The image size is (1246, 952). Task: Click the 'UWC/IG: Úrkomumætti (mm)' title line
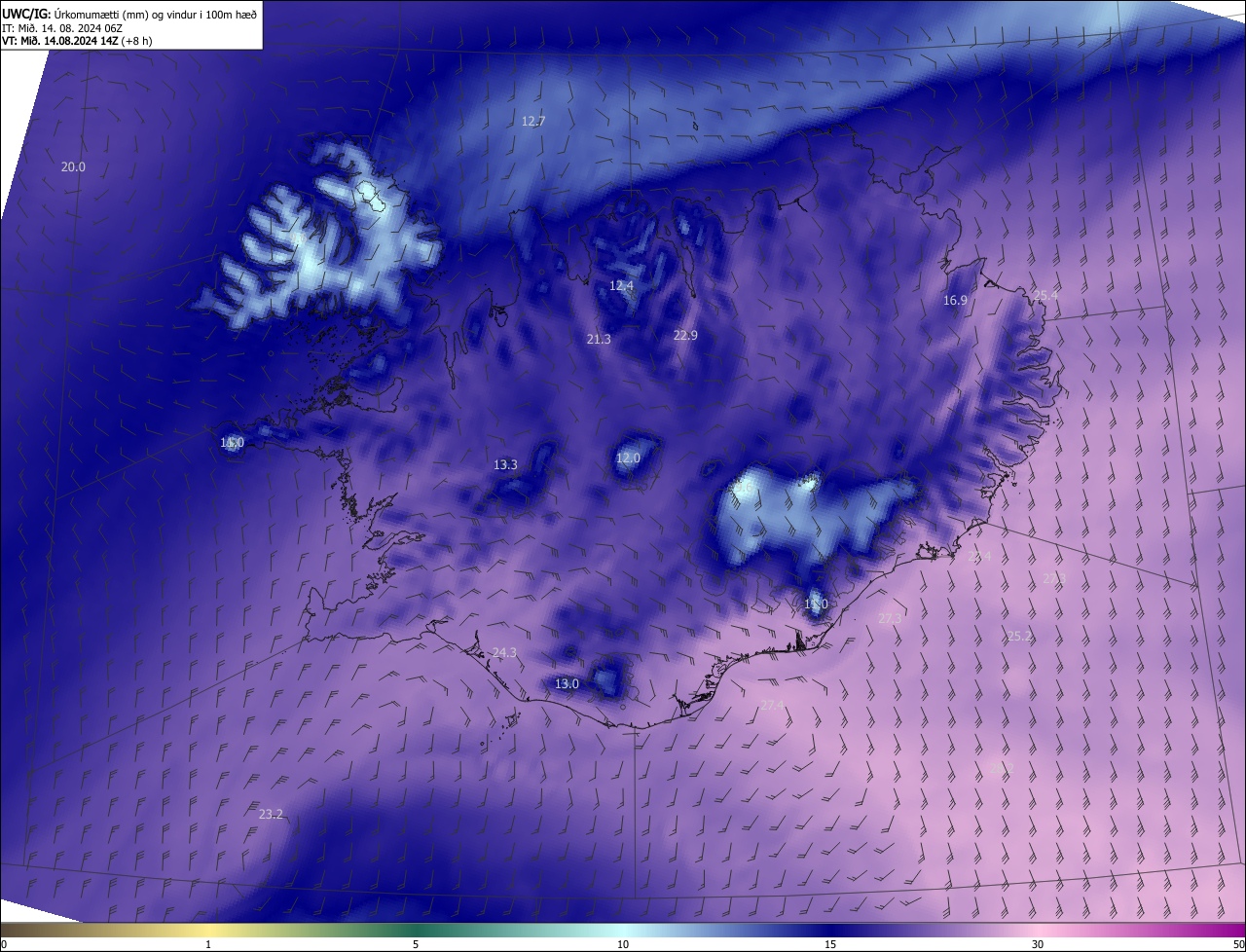[x=129, y=13]
